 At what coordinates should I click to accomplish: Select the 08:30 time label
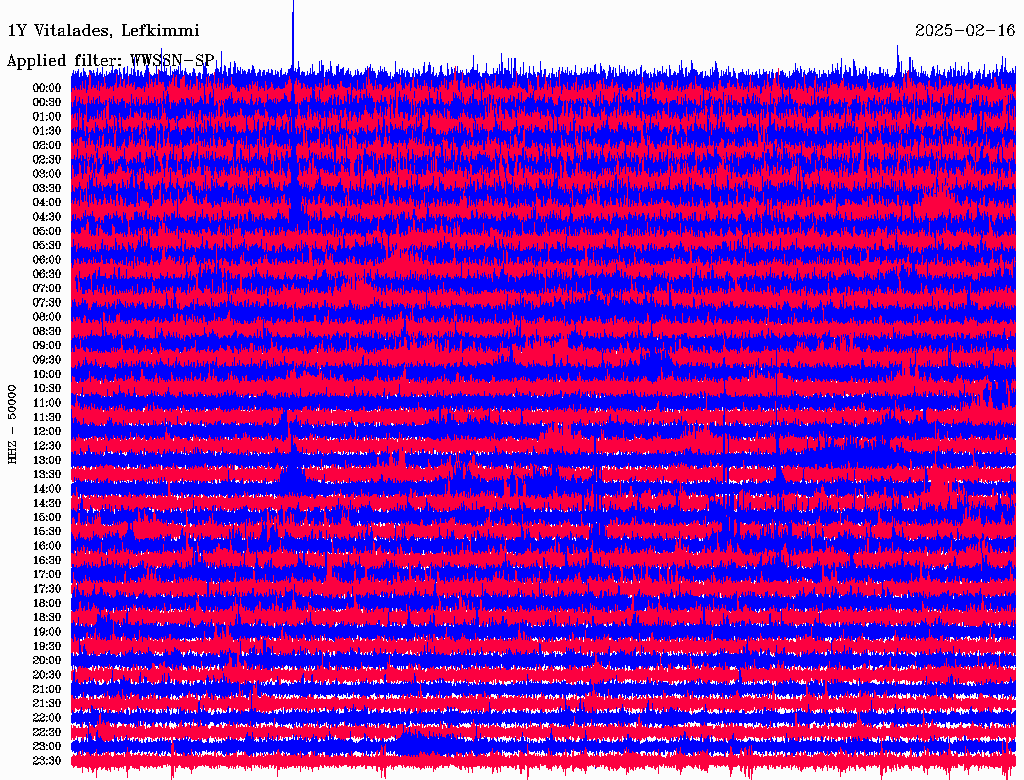pyautogui.click(x=47, y=331)
